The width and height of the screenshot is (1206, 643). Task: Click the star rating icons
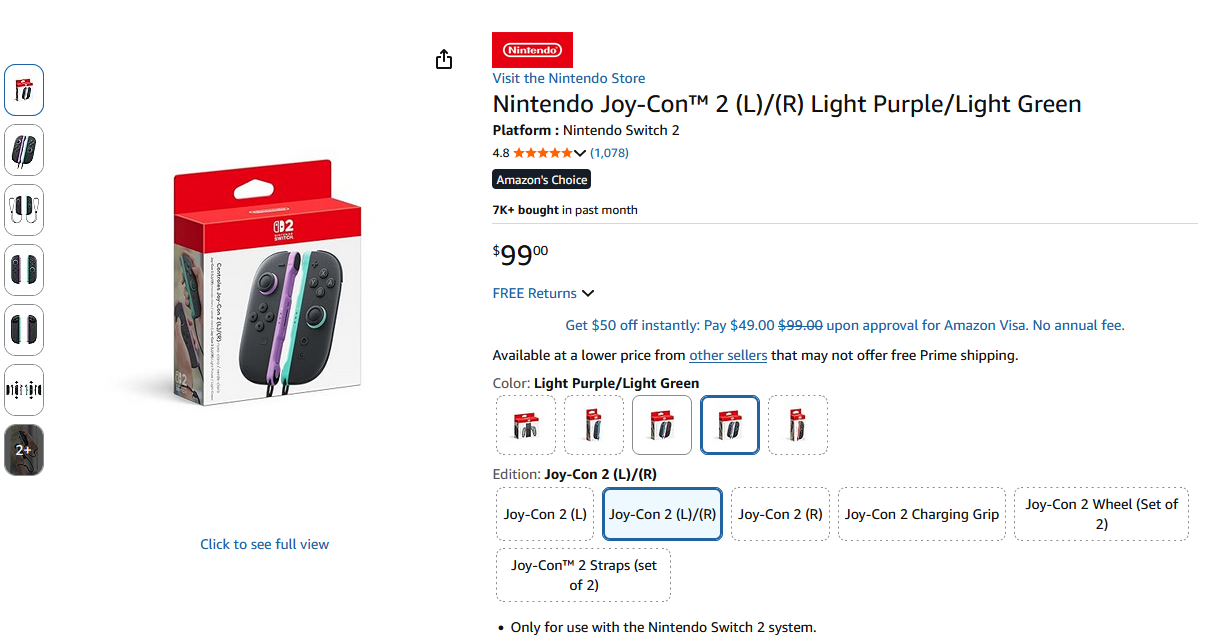pos(543,153)
